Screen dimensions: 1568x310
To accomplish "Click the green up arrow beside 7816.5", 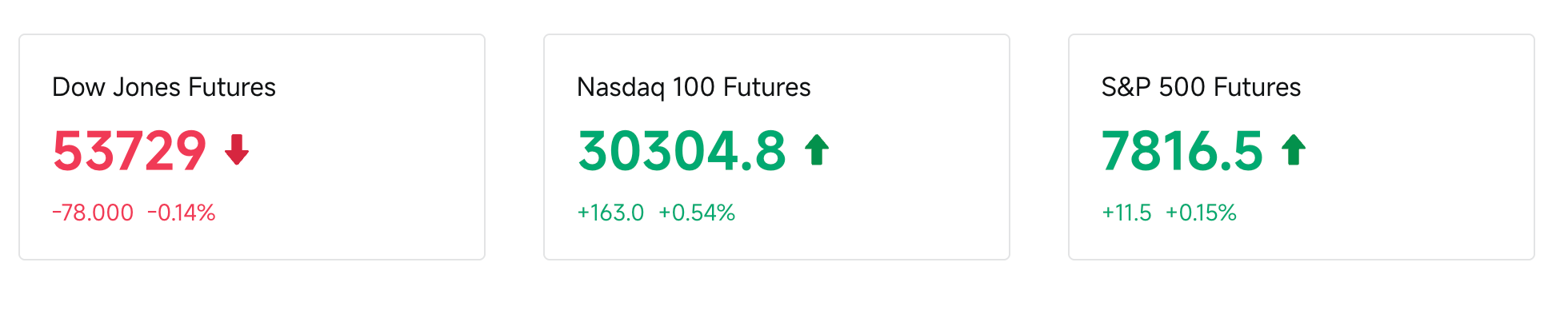I will [x=1294, y=149].
